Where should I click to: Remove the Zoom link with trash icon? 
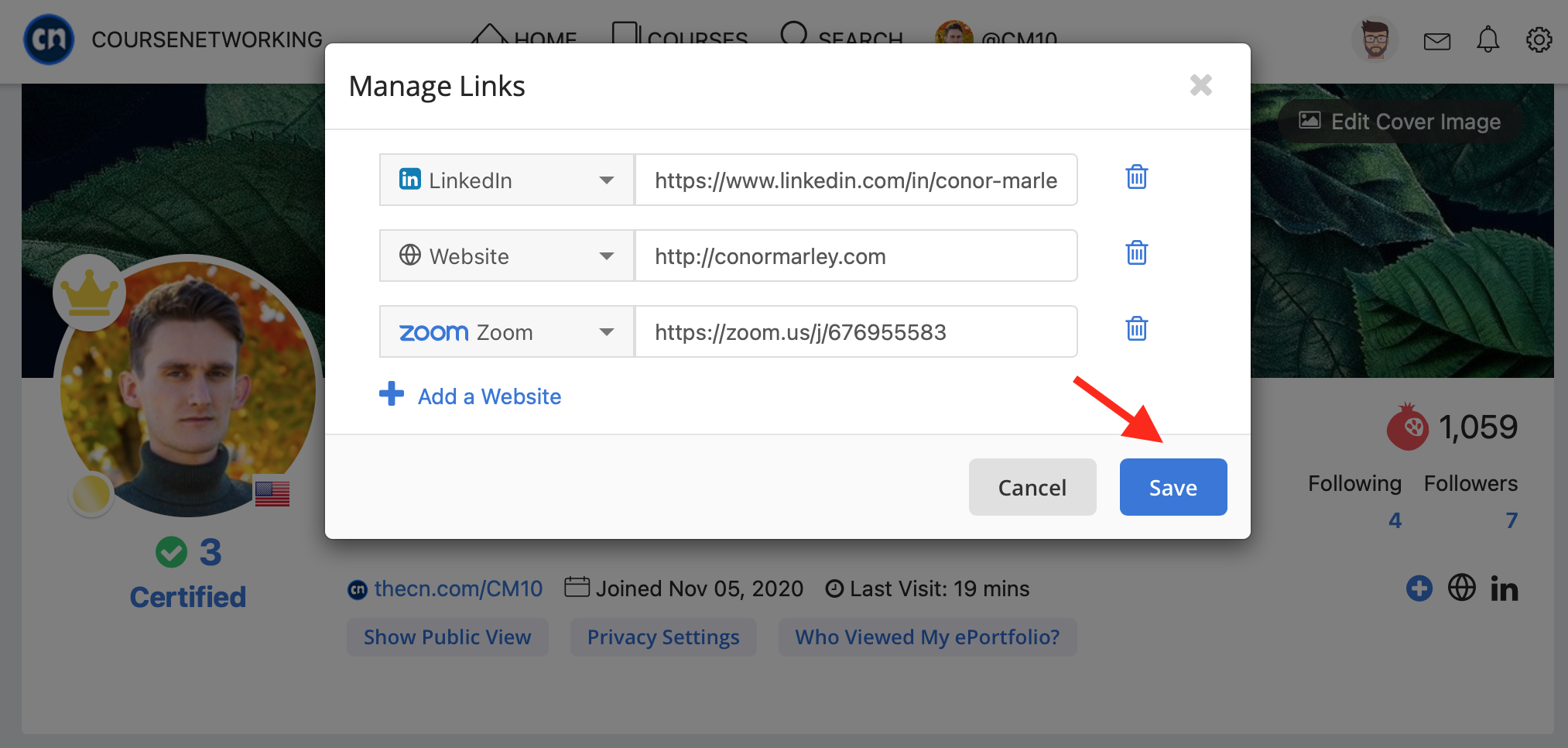pos(1136,328)
